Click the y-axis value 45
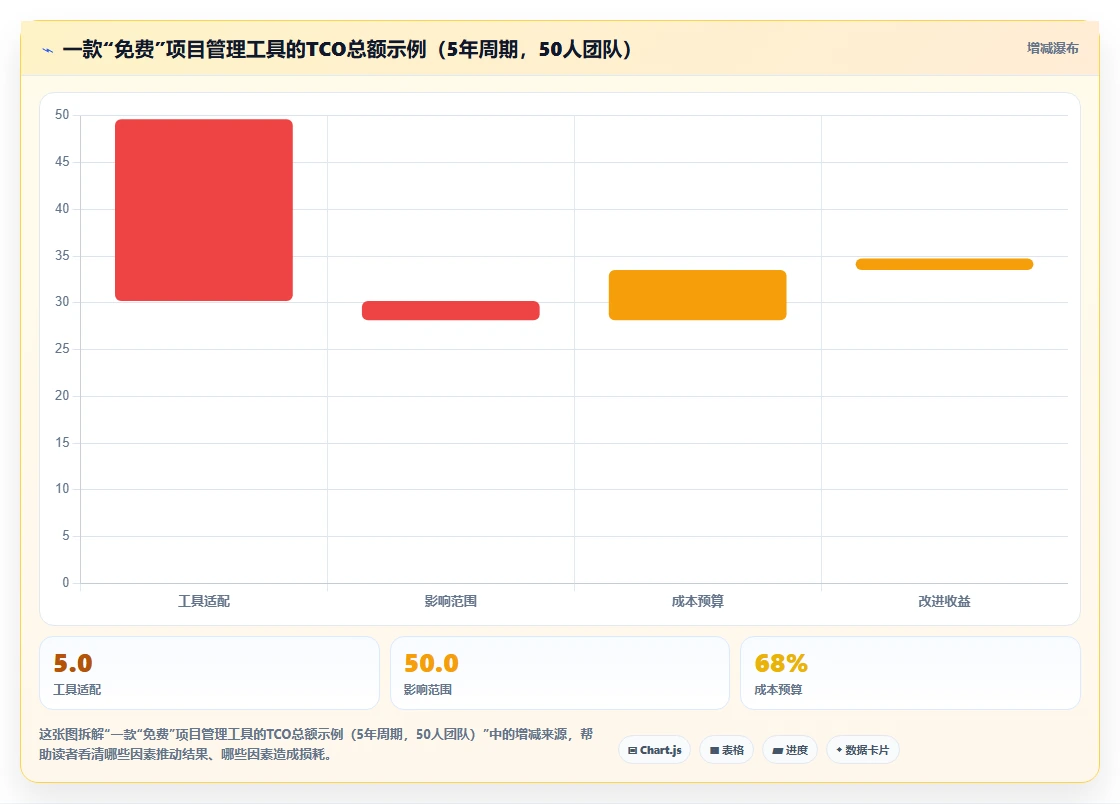The width and height of the screenshot is (1120, 804). click(x=62, y=162)
